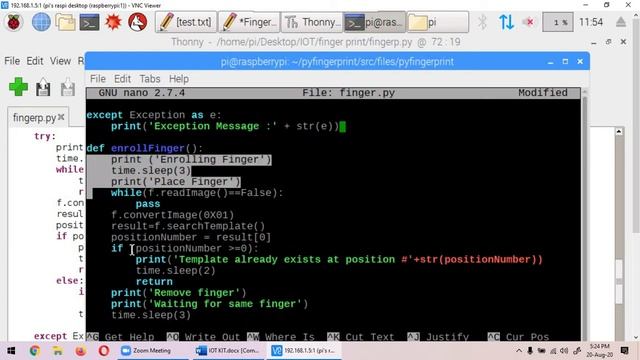Open Thonny's File menu
The image size is (640, 360).
[12, 61]
